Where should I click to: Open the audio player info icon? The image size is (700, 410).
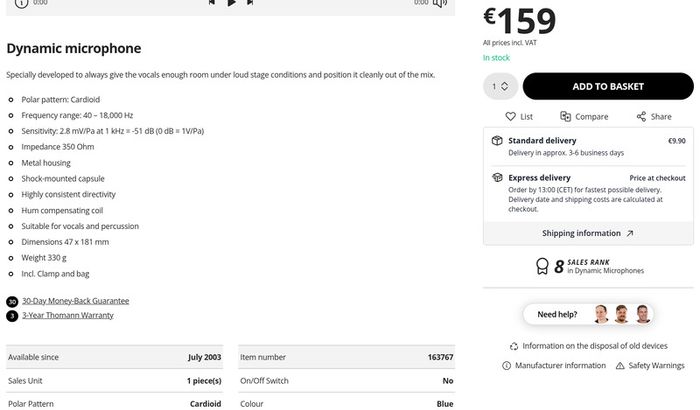[21, 4]
